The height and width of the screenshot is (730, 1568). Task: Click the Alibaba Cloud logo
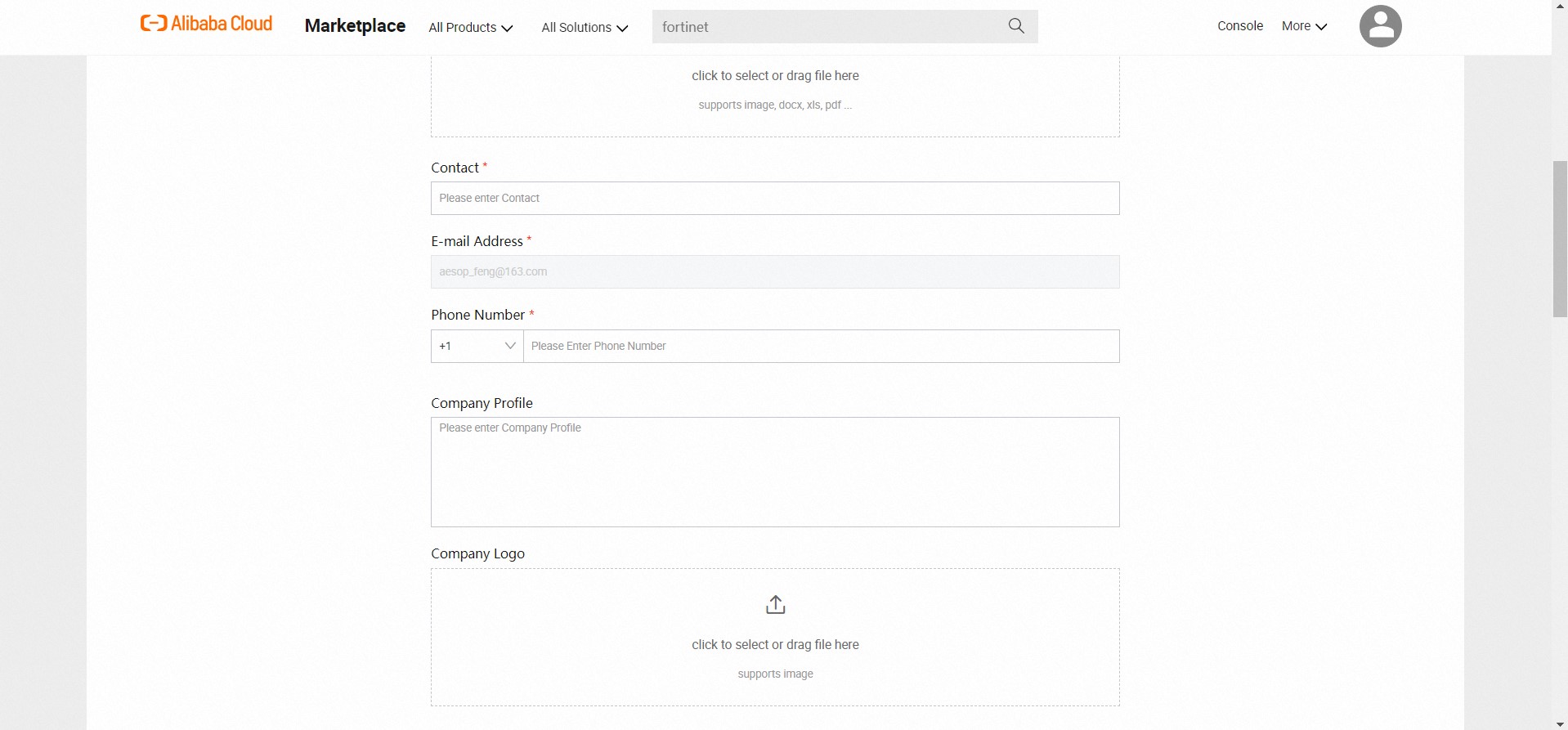pos(206,24)
